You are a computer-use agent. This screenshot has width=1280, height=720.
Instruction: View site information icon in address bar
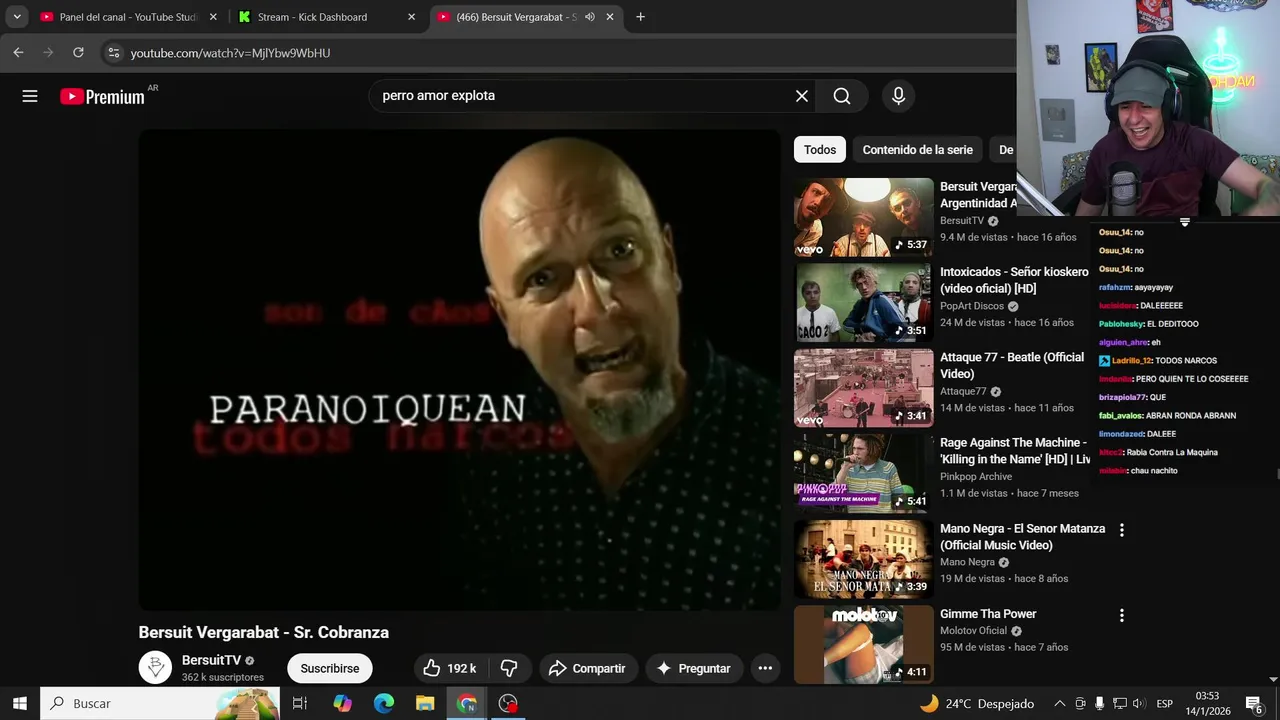pyautogui.click(x=114, y=52)
